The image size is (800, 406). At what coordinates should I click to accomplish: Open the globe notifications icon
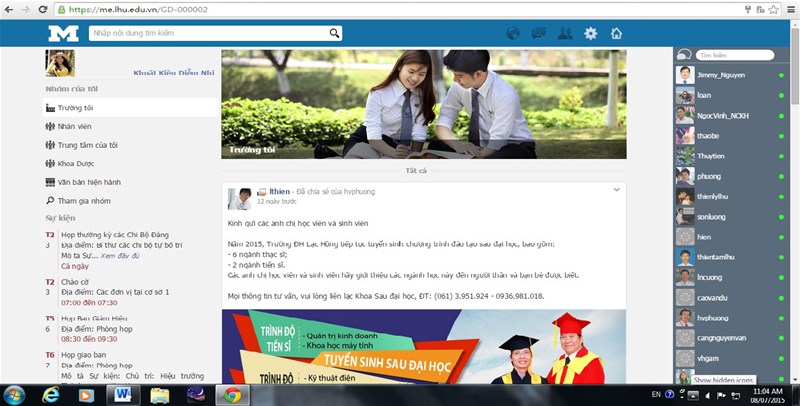point(513,34)
